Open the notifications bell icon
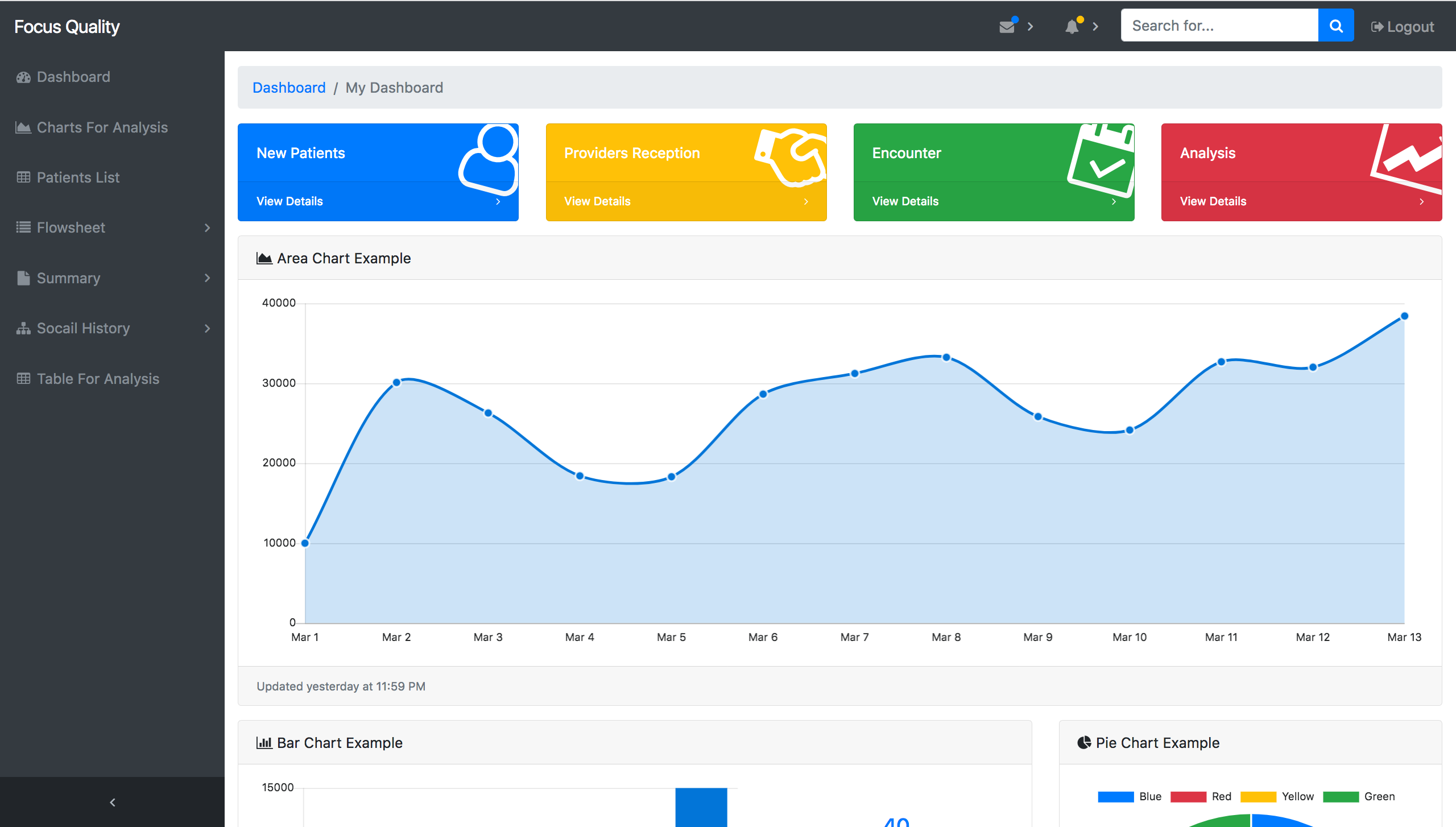 point(1072,27)
